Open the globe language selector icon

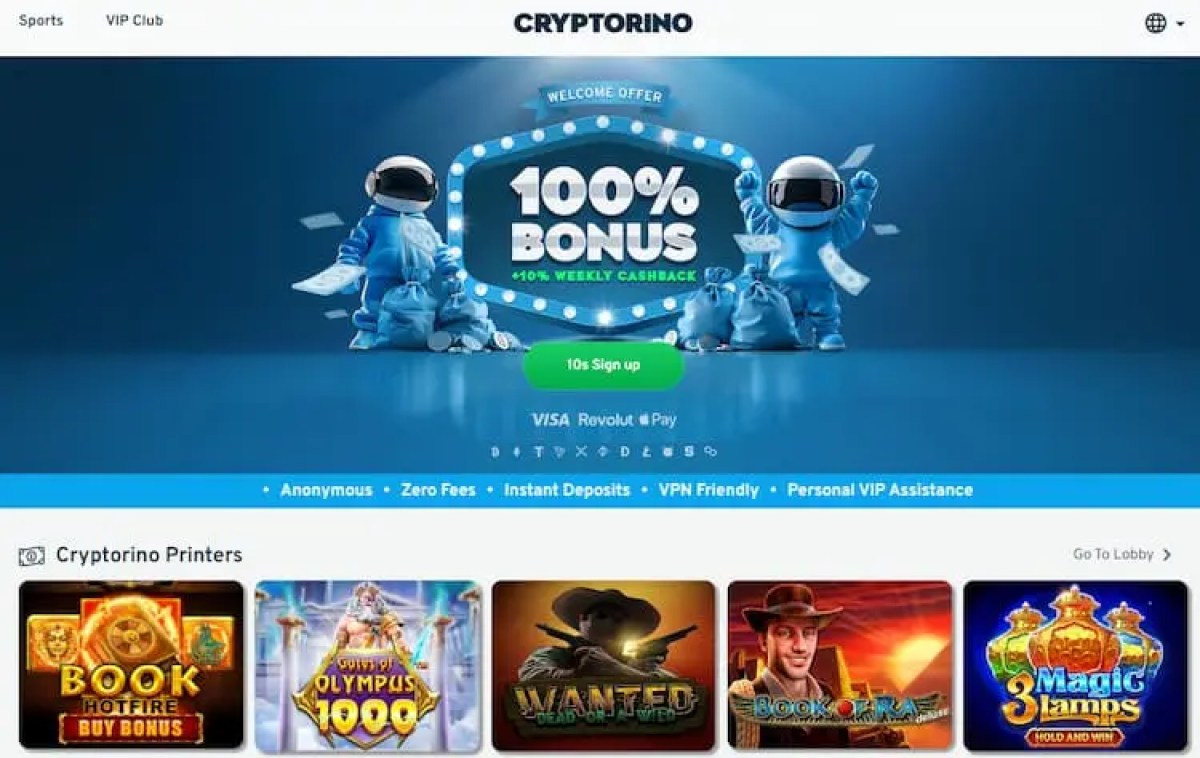pyautogui.click(x=1156, y=23)
